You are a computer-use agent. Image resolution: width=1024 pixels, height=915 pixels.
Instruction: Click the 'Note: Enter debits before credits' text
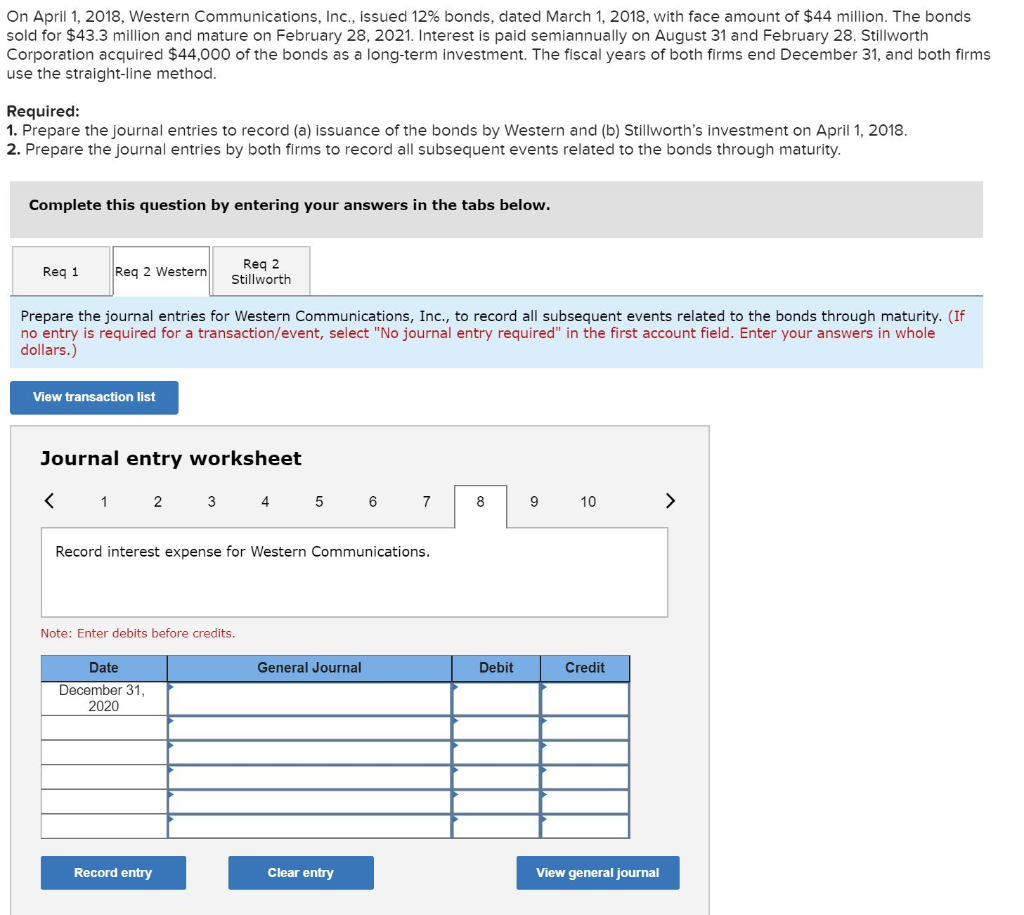[138, 634]
